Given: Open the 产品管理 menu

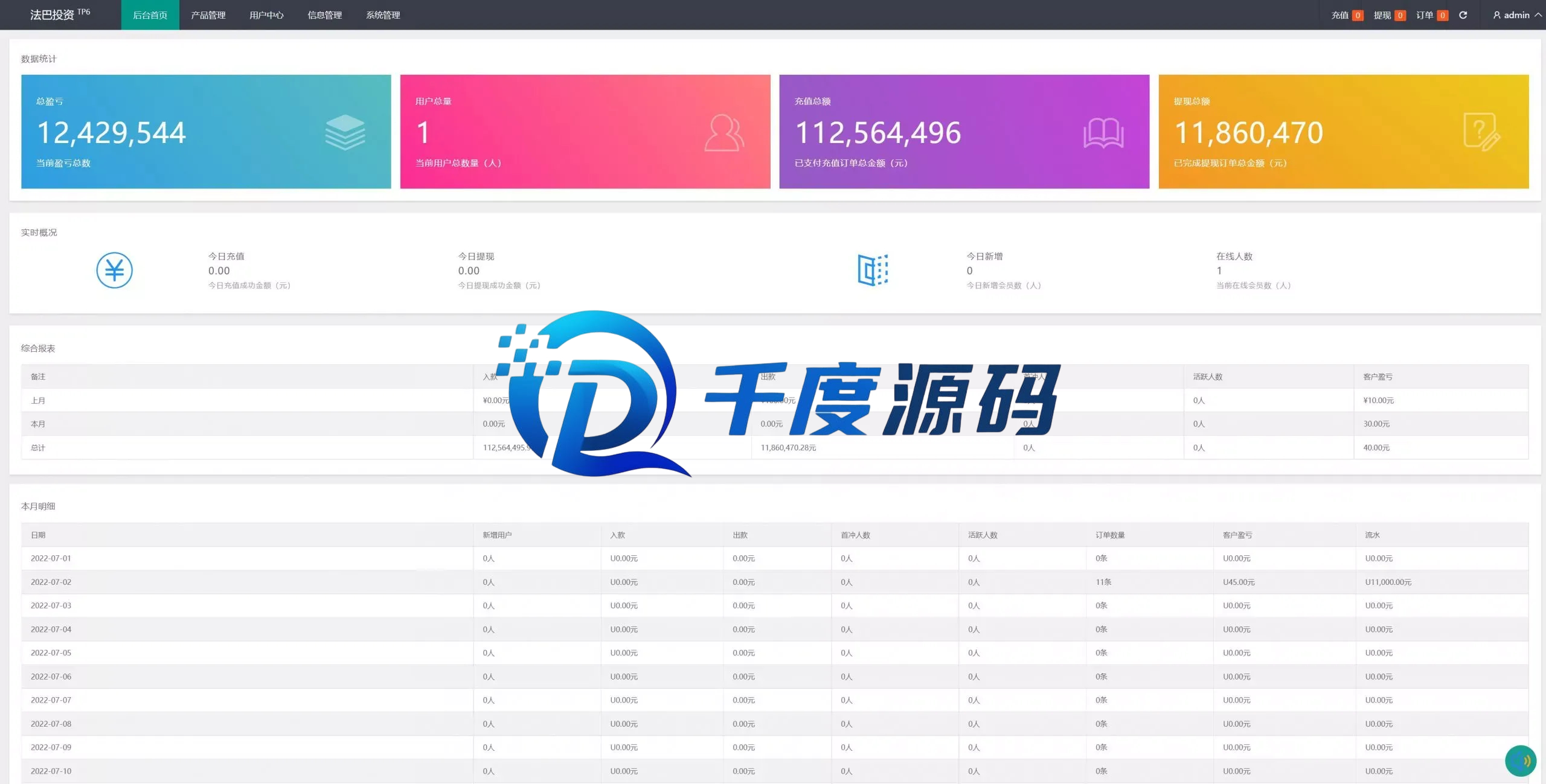Looking at the screenshot, I should (x=208, y=15).
